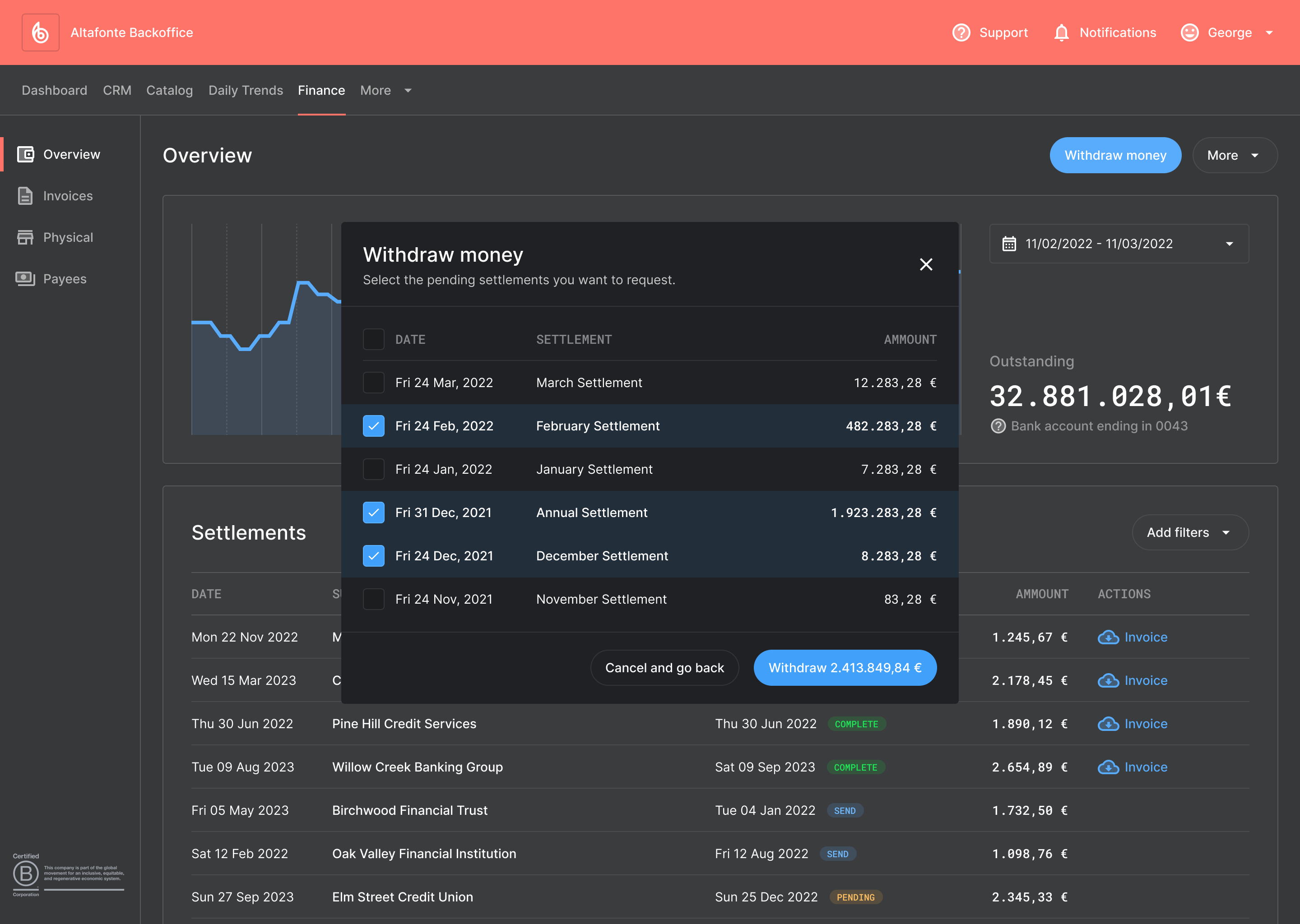
Task: Go to the Catalog tab
Action: 169,91
